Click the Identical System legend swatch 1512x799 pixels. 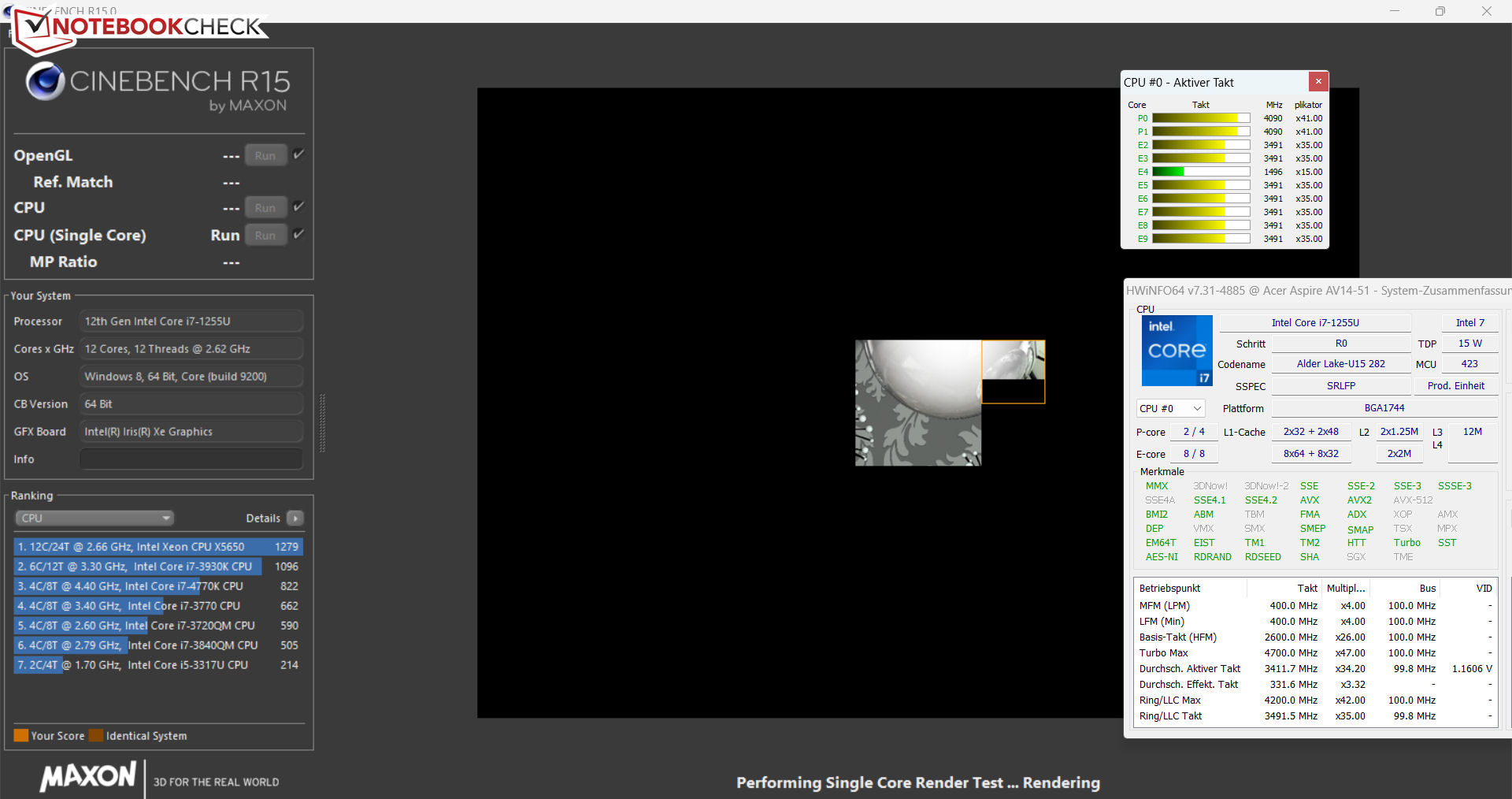click(96, 735)
